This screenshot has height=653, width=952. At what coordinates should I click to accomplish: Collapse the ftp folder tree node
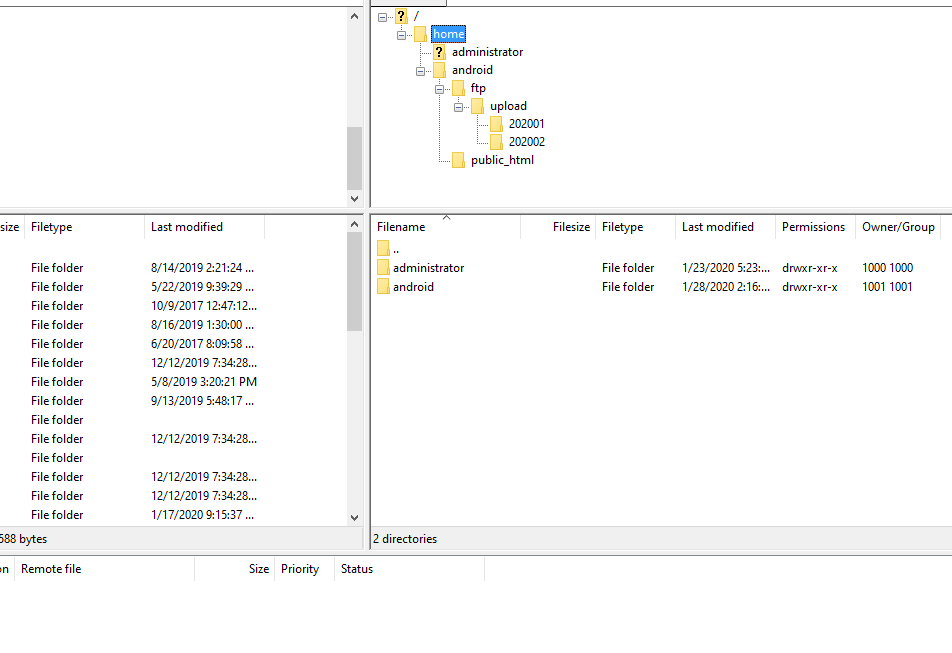pyautogui.click(x=440, y=89)
